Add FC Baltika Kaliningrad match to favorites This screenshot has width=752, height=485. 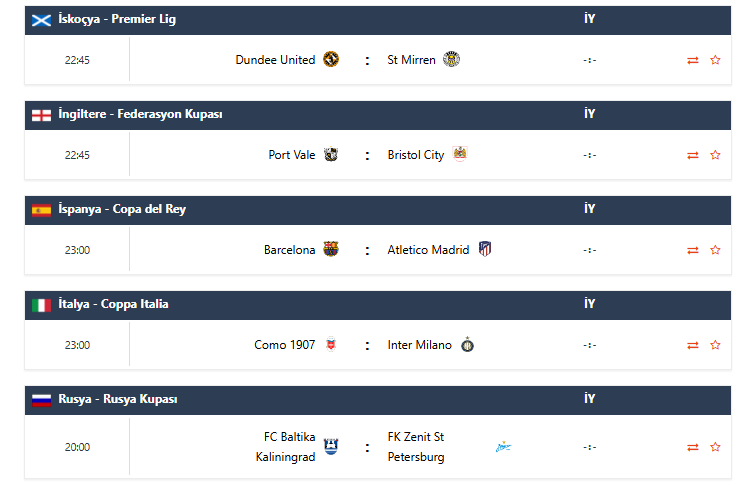[715, 447]
